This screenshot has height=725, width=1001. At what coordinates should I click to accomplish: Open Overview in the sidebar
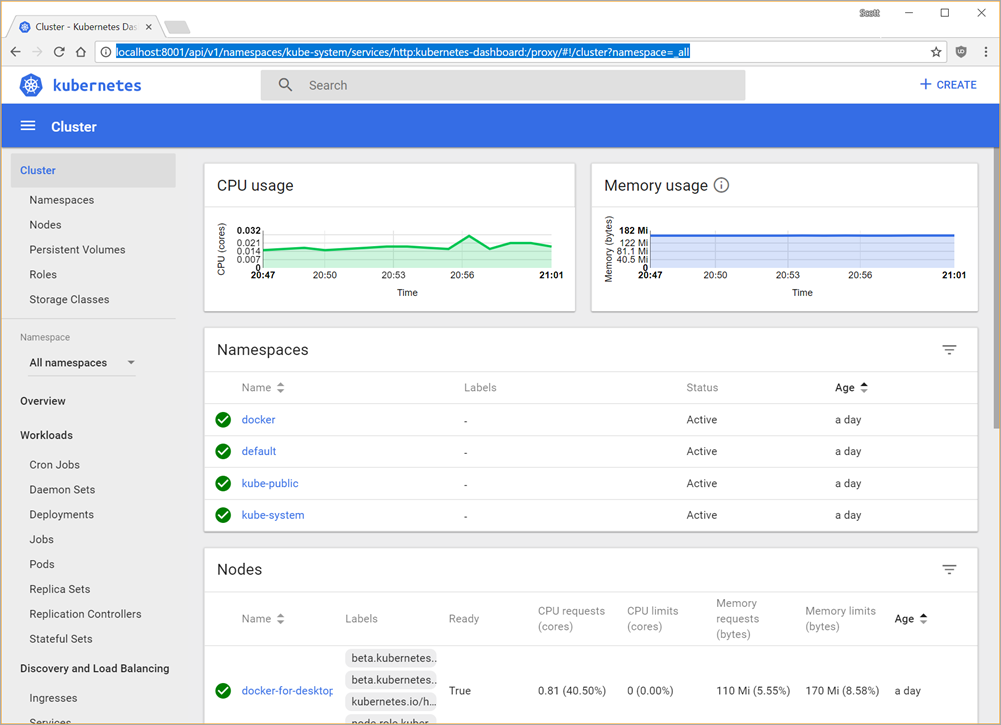43,401
